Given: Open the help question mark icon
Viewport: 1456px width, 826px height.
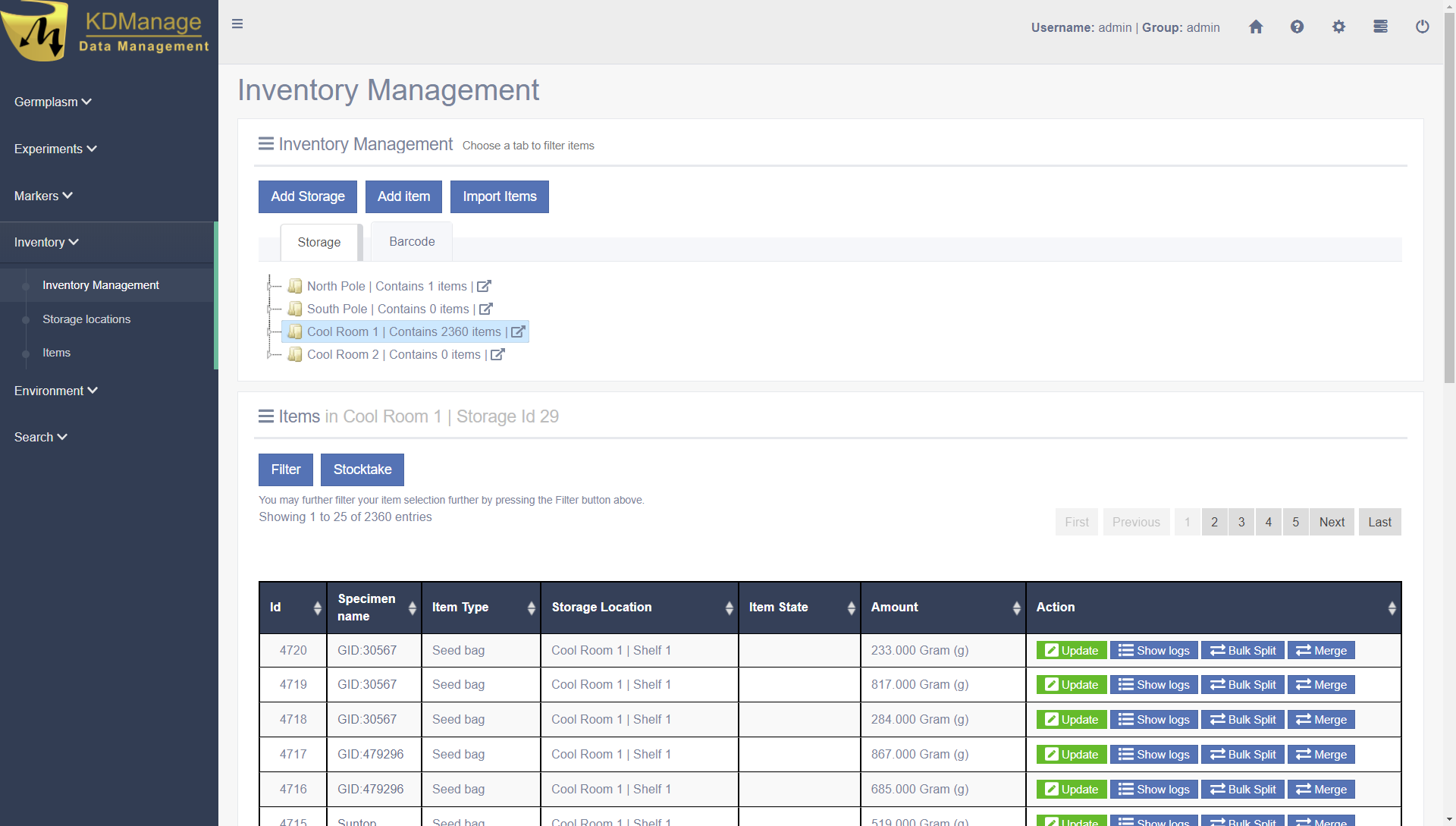Looking at the screenshot, I should 1297,27.
